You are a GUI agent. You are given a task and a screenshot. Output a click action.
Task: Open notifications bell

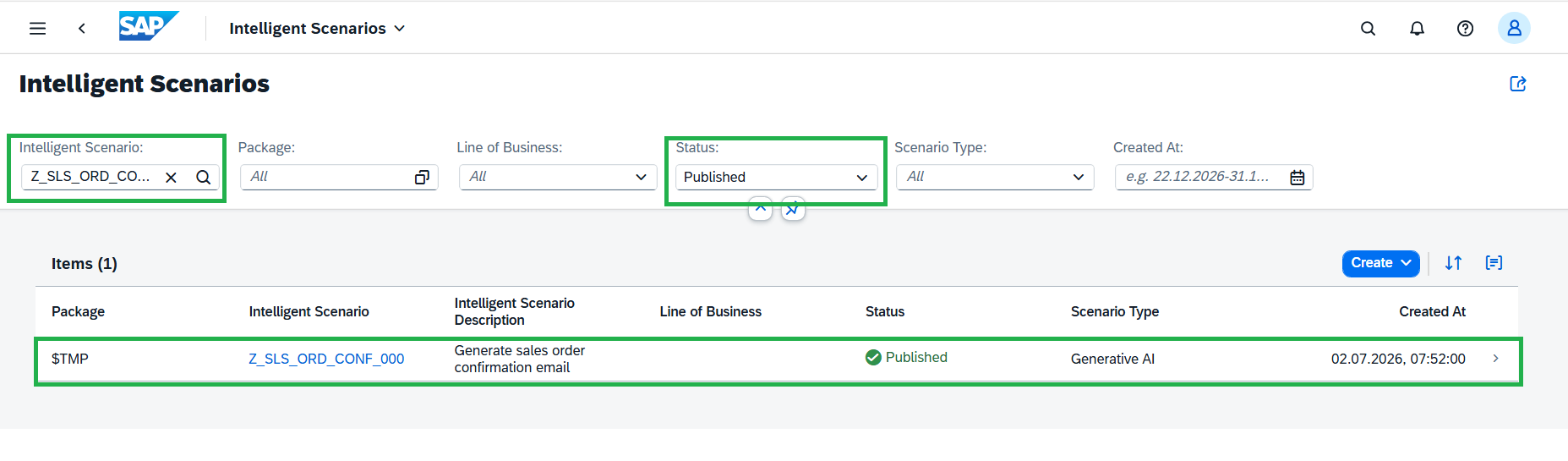point(1417,28)
